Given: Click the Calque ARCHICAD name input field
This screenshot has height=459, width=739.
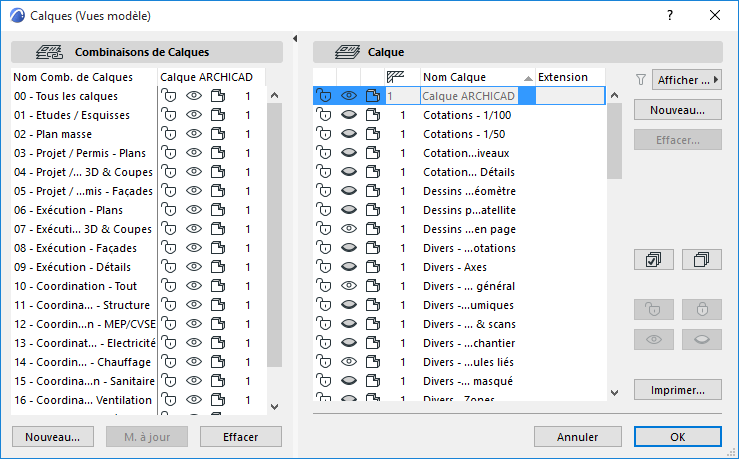Looking at the screenshot, I should 469,96.
